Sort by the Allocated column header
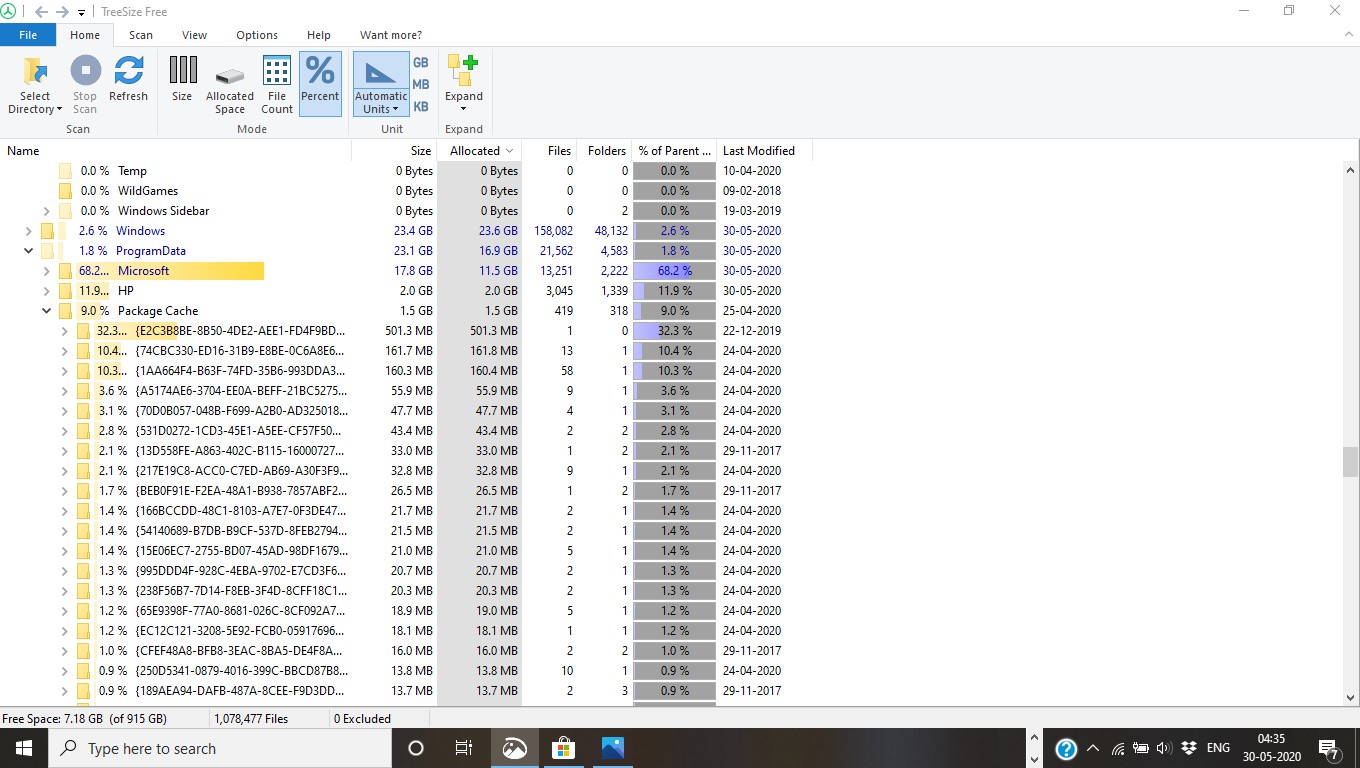1360x768 pixels. 480,151
